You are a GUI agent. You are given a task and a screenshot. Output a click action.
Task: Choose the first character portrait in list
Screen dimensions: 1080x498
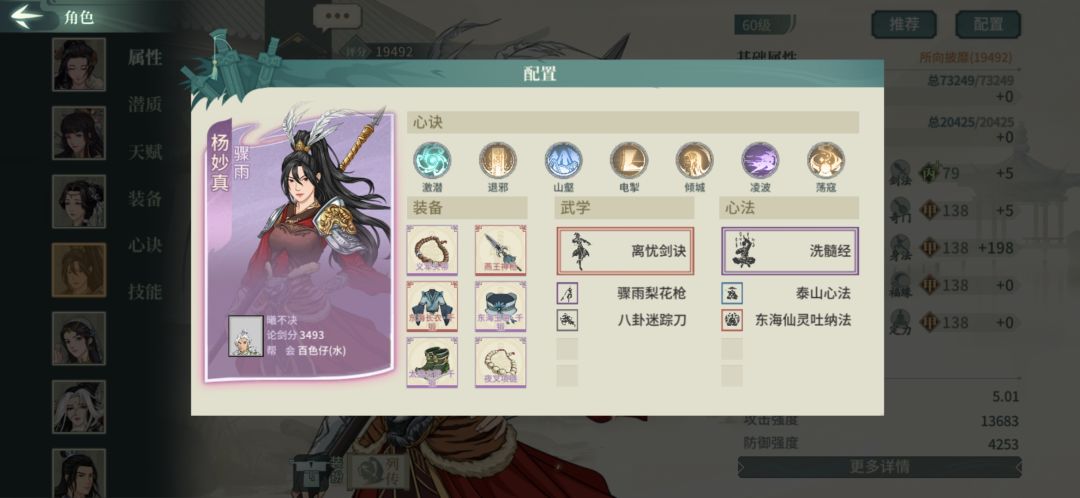79,64
